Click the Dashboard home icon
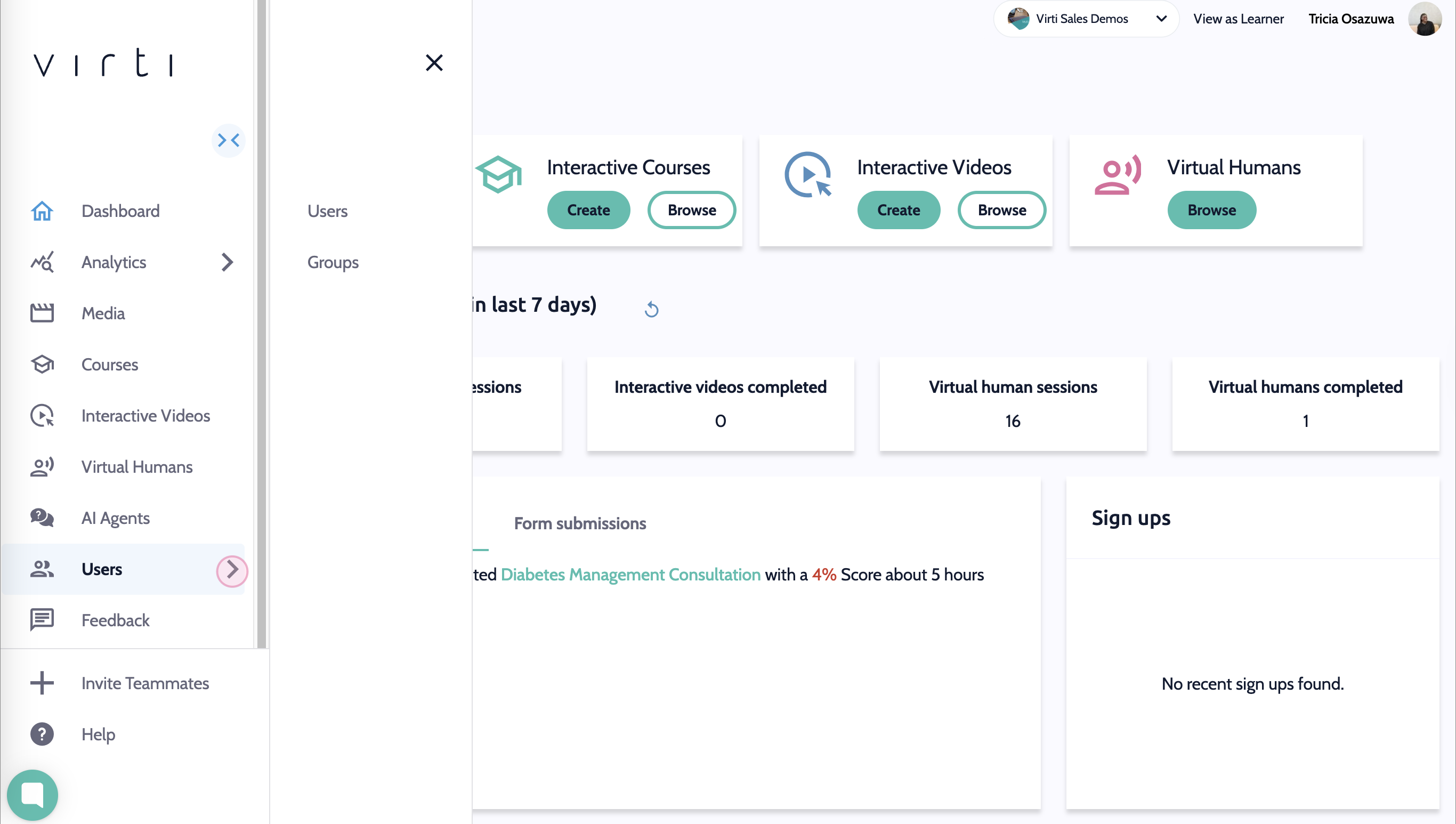 point(42,211)
